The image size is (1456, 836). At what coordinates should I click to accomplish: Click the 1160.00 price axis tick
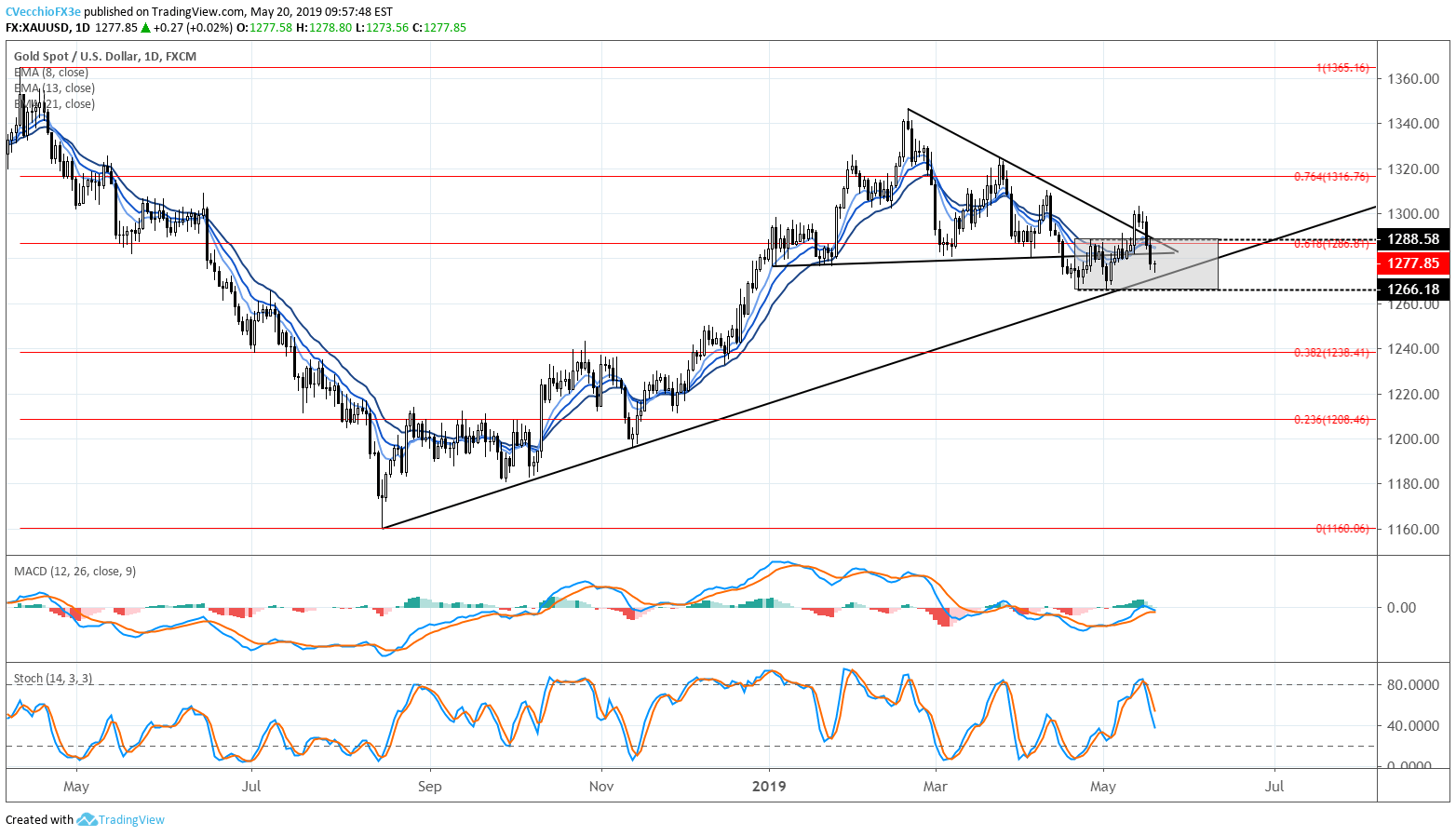point(1413,530)
